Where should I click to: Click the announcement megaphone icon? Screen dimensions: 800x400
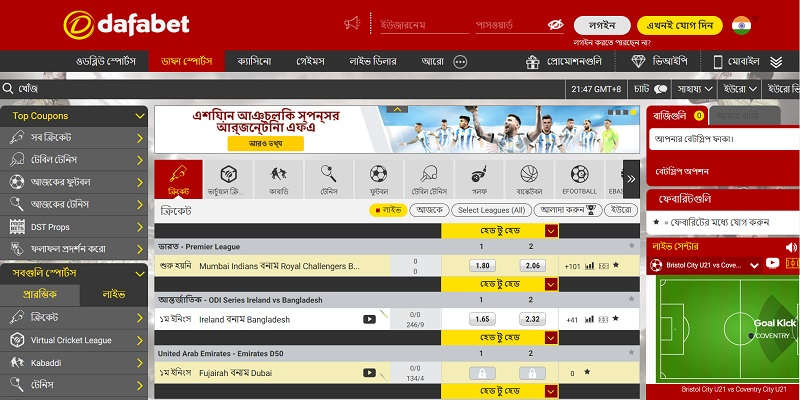click(x=352, y=24)
